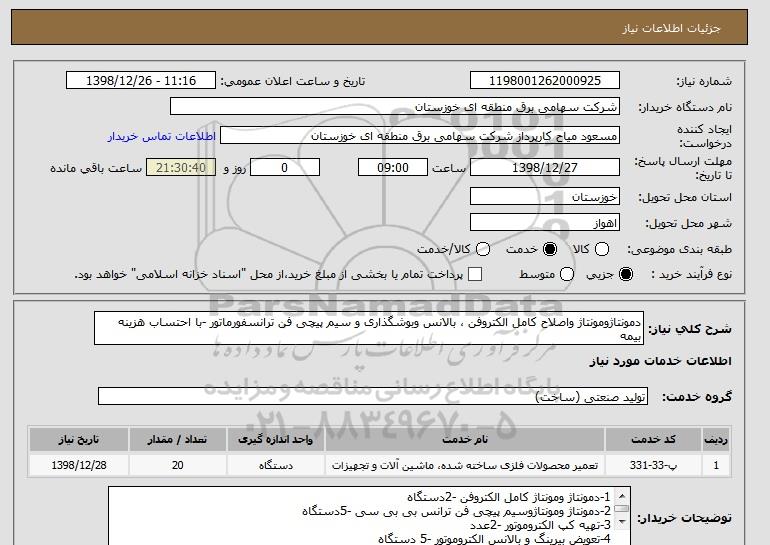Toggle the اسناد خزانه اسلامی payment checkbox
Image resolution: width=770 pixels, height=545 pixels.
pyautogui.click(x=475, y=274)
